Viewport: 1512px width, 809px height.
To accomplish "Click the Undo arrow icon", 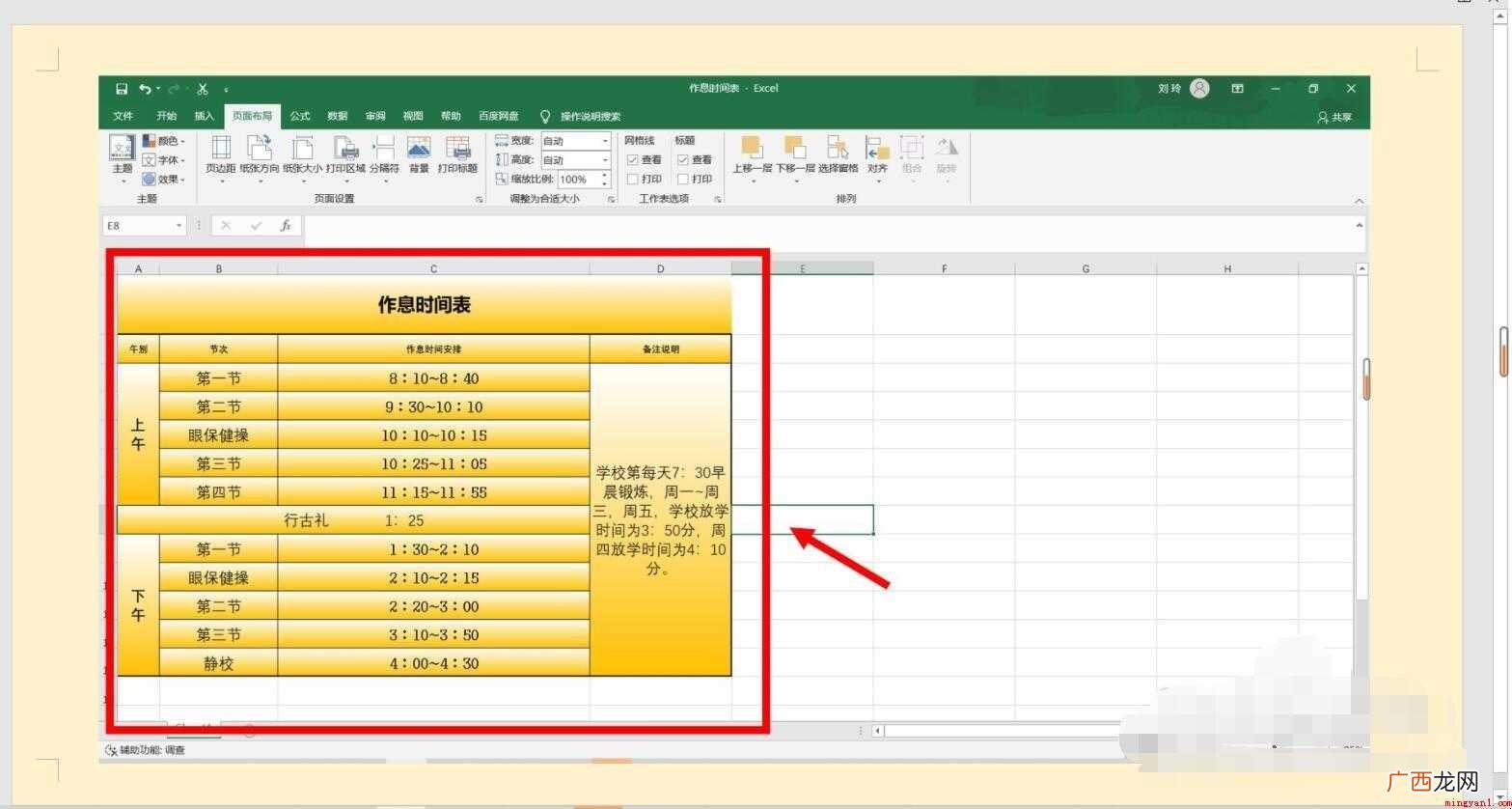I will [145, 89].
